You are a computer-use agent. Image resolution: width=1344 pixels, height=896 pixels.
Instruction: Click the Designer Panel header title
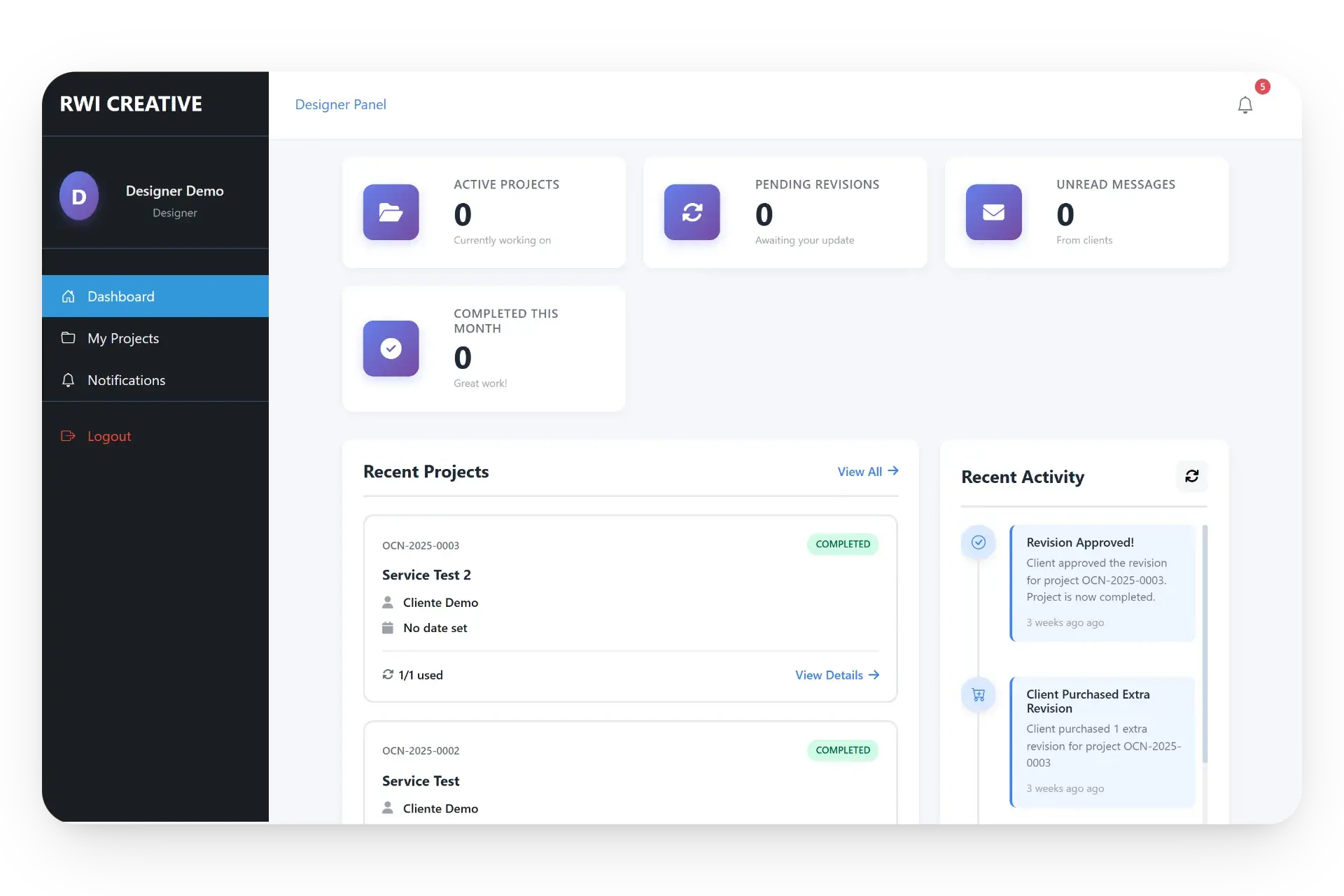click(340, 104)
